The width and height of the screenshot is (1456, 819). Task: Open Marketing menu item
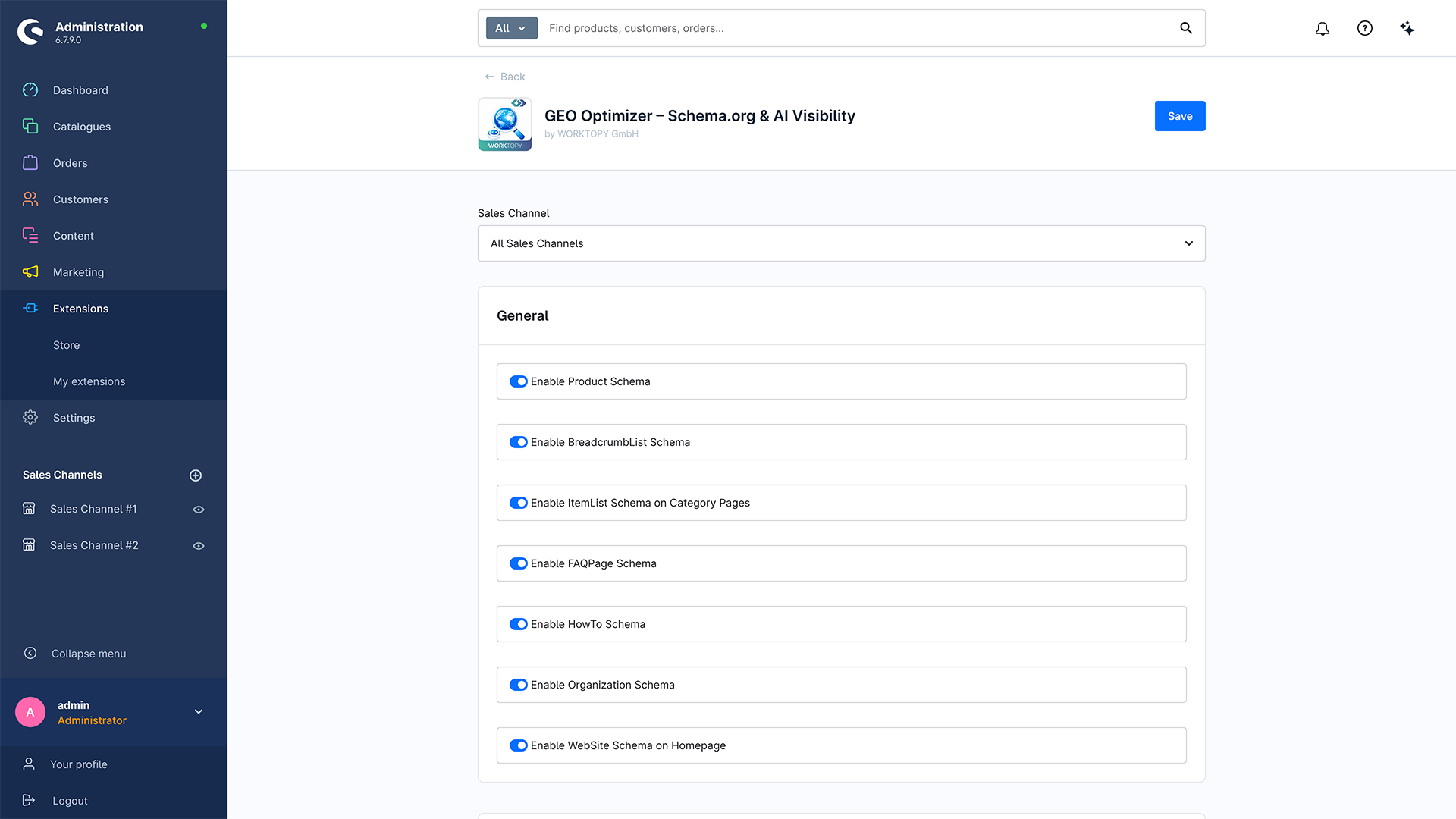click(x=79, y=272)
